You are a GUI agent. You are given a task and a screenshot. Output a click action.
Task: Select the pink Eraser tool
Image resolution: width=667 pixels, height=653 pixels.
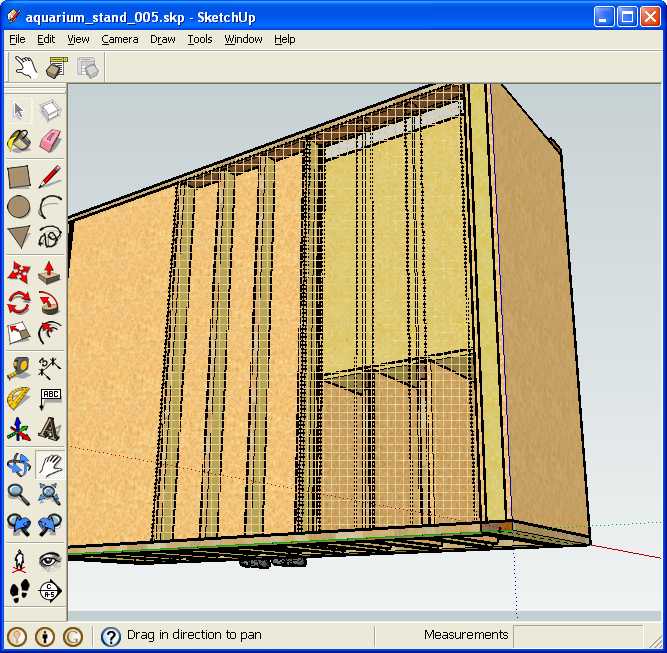50,141
